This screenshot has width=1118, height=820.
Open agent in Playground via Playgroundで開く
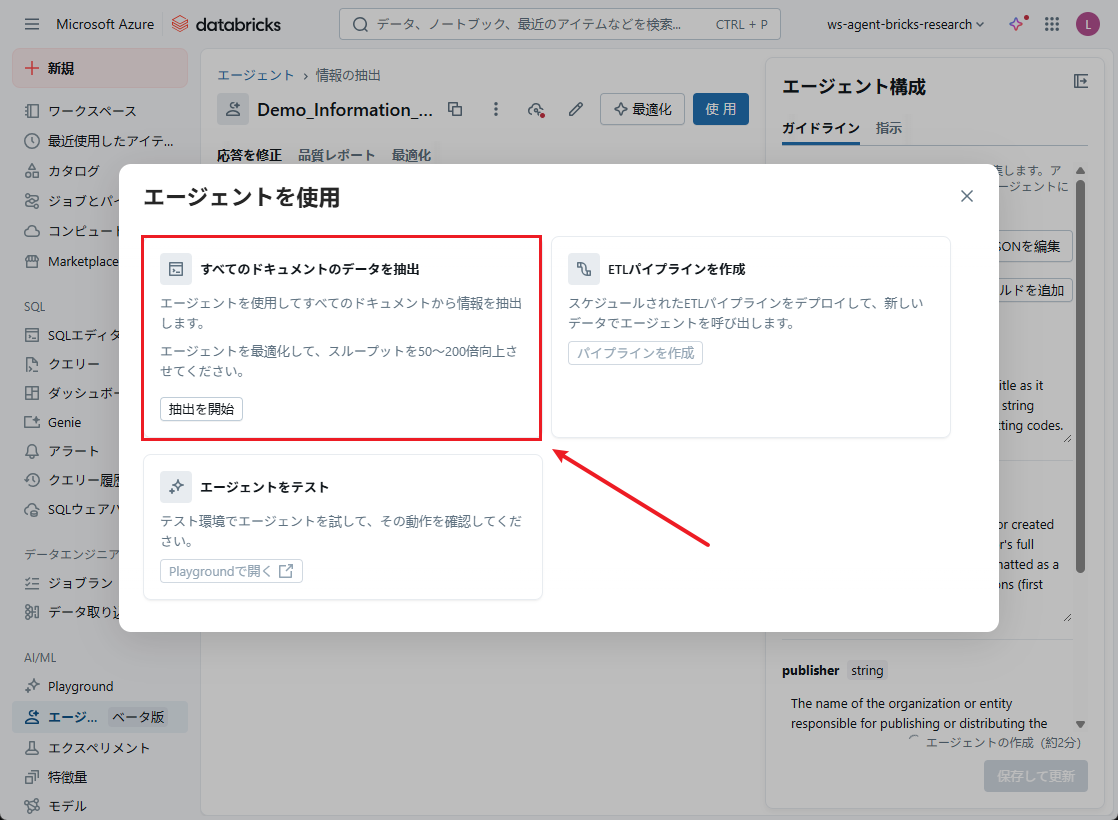pos(231,571)
